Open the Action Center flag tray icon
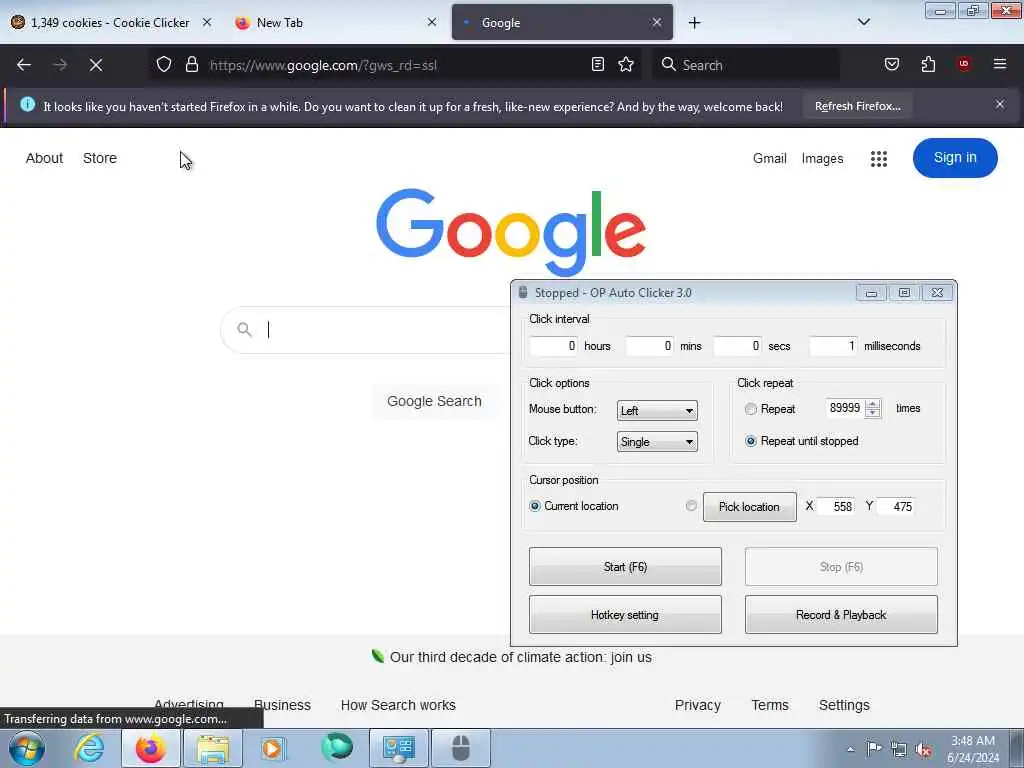 pos(874,748)
